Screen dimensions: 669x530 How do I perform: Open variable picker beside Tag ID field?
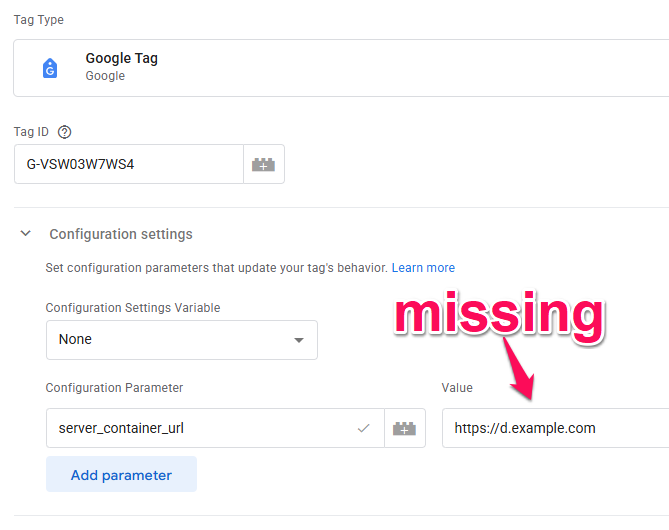coord(263,165)
